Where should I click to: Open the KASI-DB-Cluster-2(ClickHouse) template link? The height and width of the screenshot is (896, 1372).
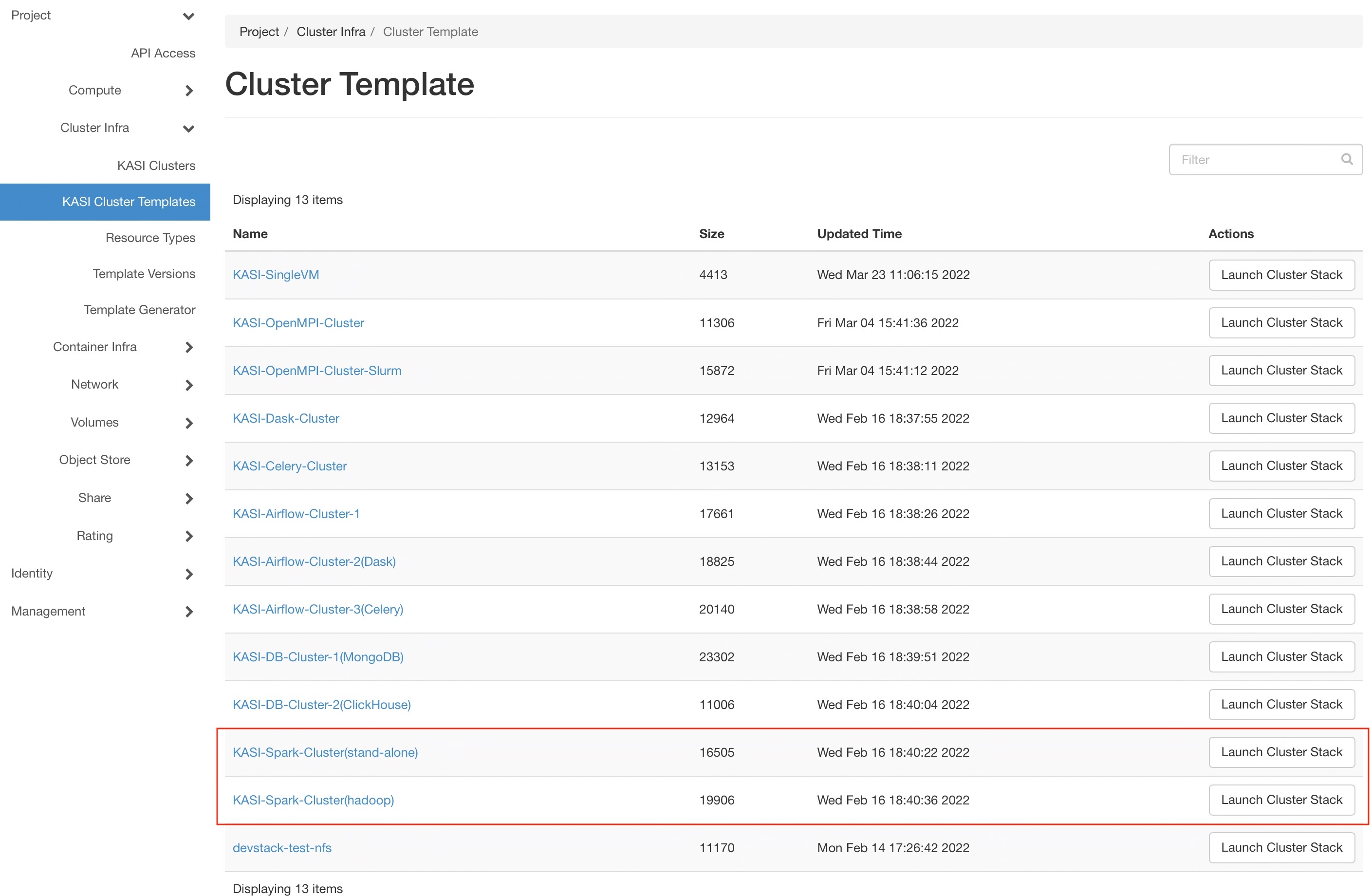point(322,705)
